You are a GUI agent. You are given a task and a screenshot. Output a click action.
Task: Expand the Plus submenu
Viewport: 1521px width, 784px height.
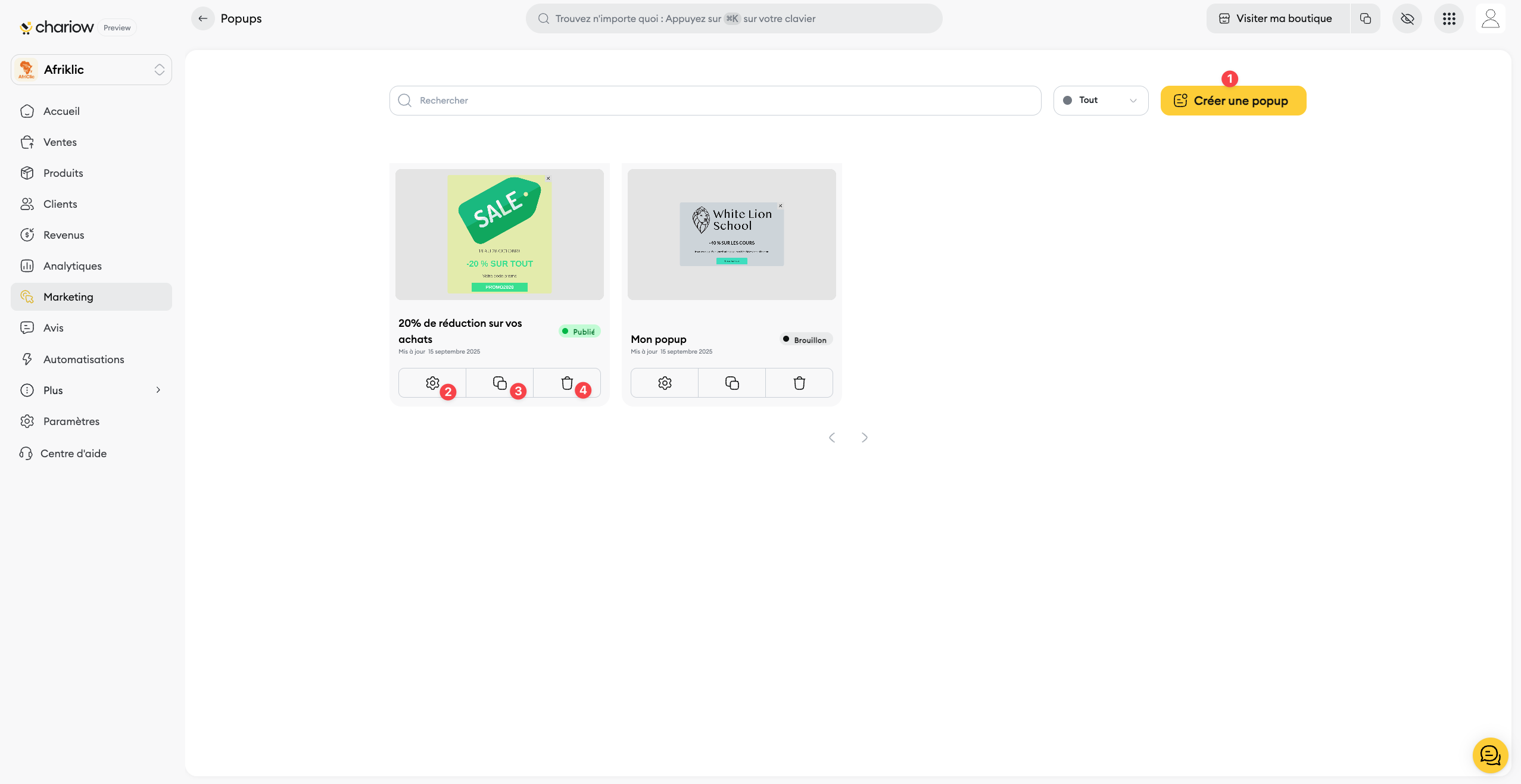[x=91, y=390]
